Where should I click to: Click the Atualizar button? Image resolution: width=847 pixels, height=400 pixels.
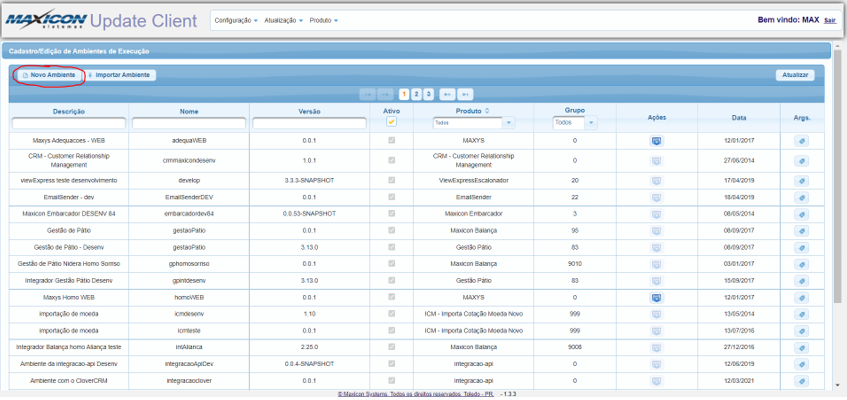tap(795, 75)
